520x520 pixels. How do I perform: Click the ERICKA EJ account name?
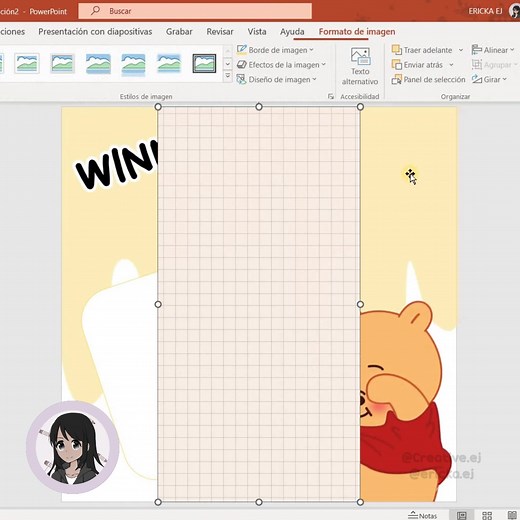click(485, 11)
